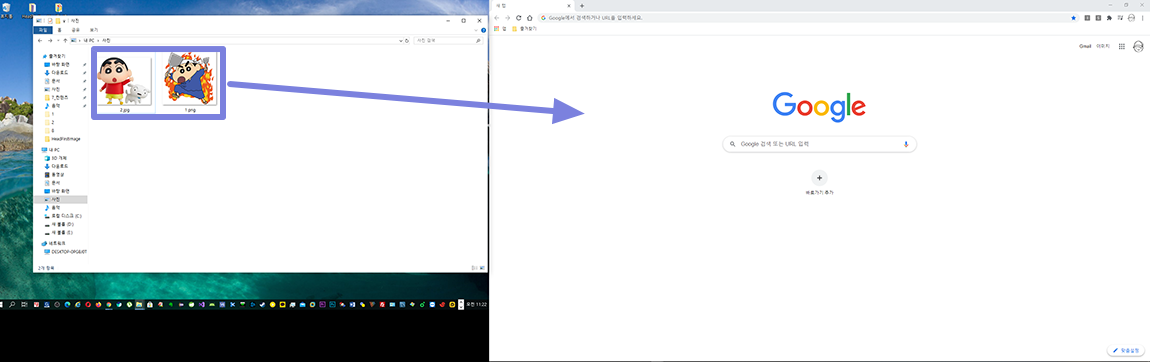Open Quick access toolbar dropdown in title bar

click(x=65, y=21)
